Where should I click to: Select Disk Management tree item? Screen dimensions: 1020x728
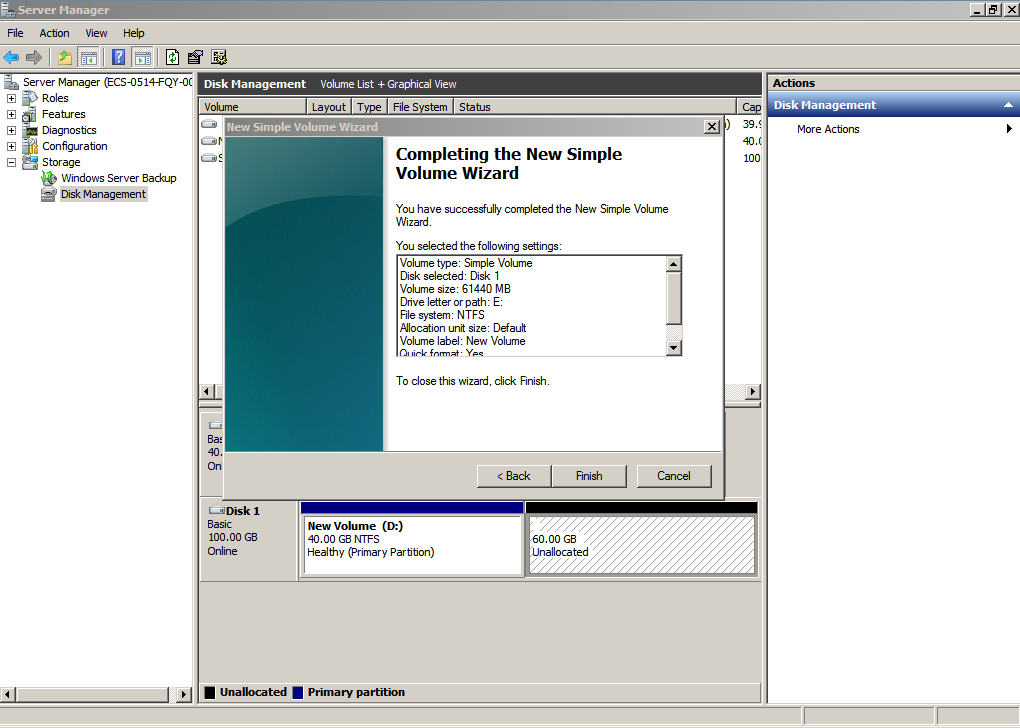103,194
